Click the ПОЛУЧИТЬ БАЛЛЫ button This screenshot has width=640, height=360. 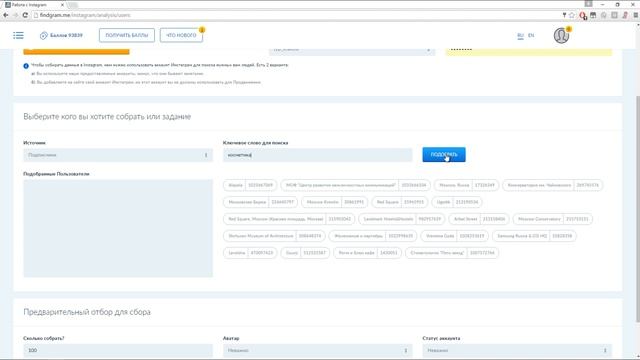(x=127, y=35)
